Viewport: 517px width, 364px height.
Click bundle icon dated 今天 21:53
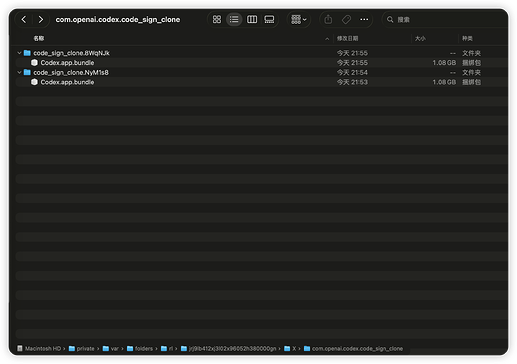pyautogui.click(x=34, y=82)
